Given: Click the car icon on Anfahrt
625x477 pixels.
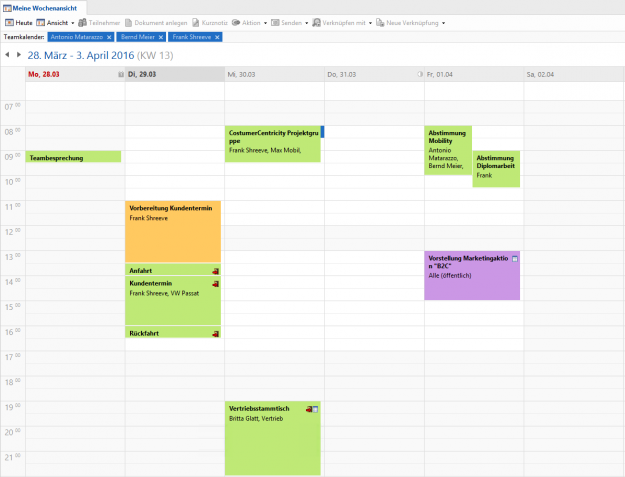Looking at the screenshot, I should point(216,271).
